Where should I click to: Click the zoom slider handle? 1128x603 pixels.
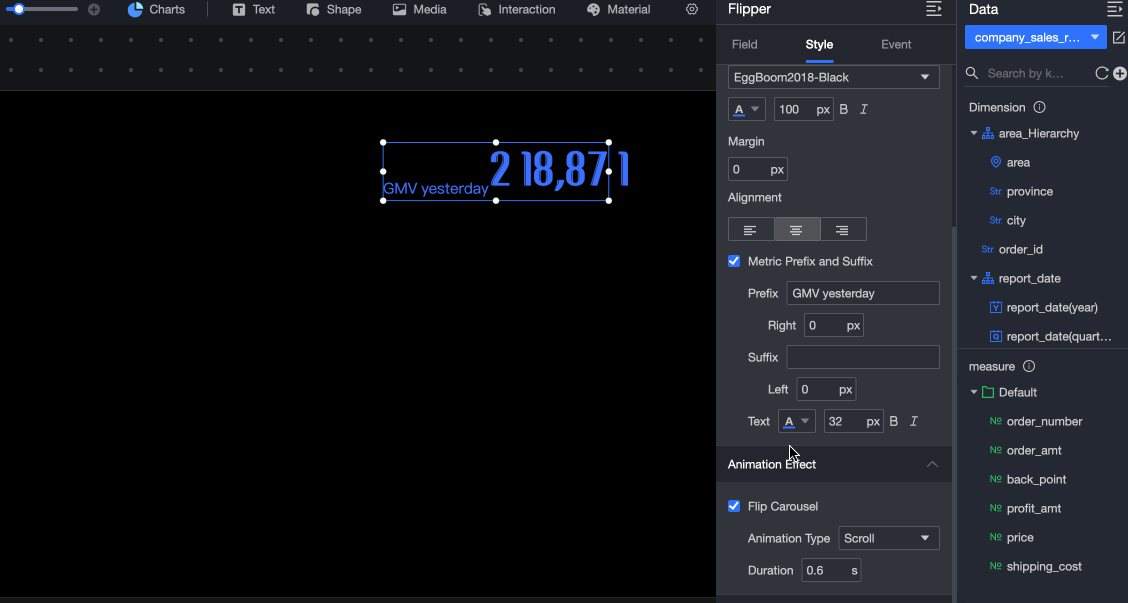tap(19, 9)
